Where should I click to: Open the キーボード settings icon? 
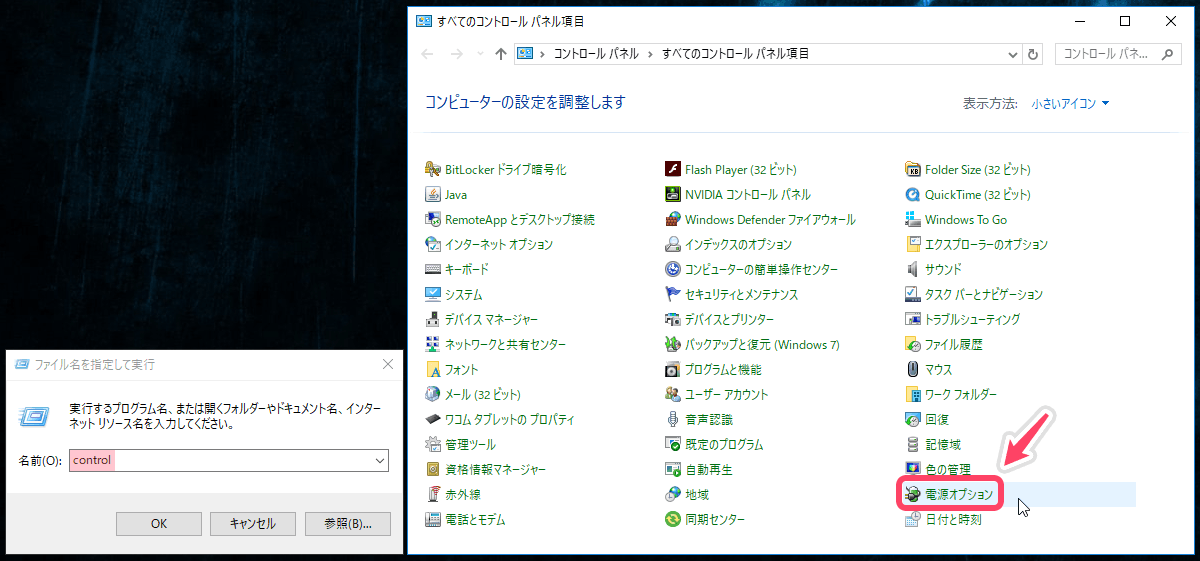pos(433,270)
